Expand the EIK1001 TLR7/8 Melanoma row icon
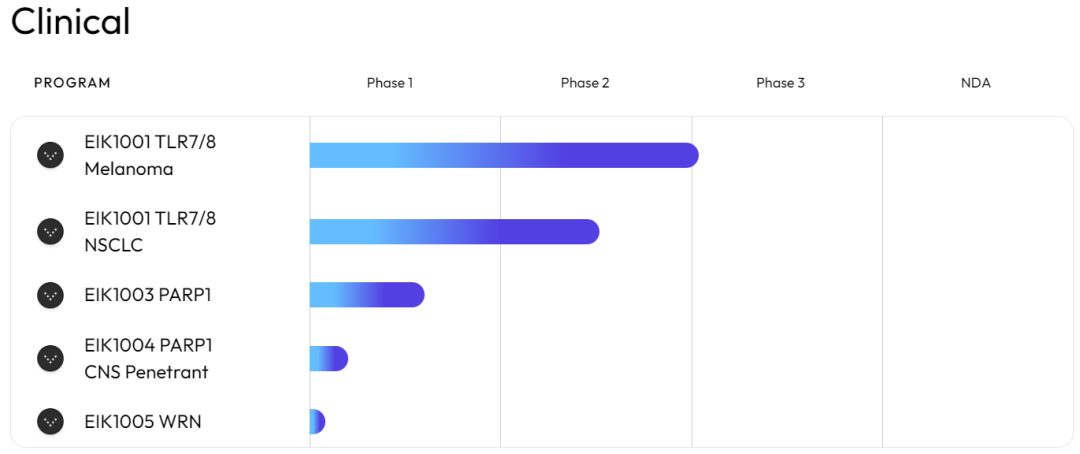The width and height of the screenshot is (1080, 454). (x=50, y=155)
